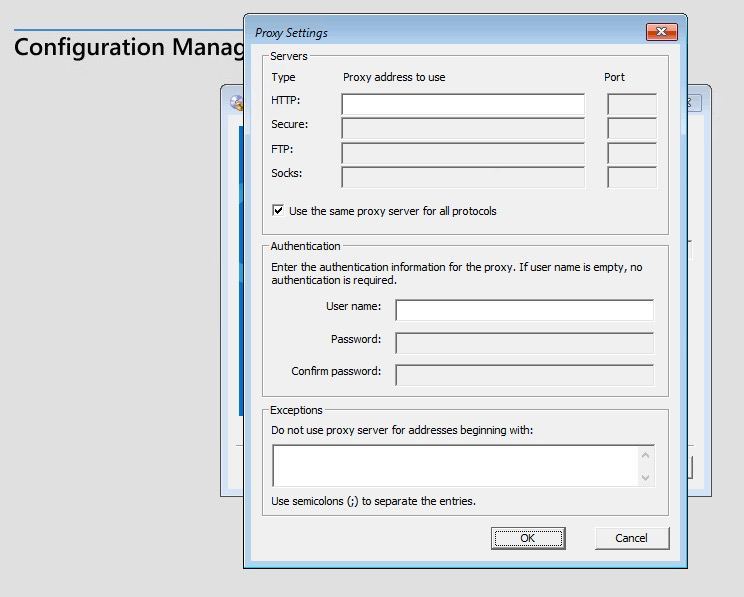Click the Socks proxy address field

[x=463, y=177]
